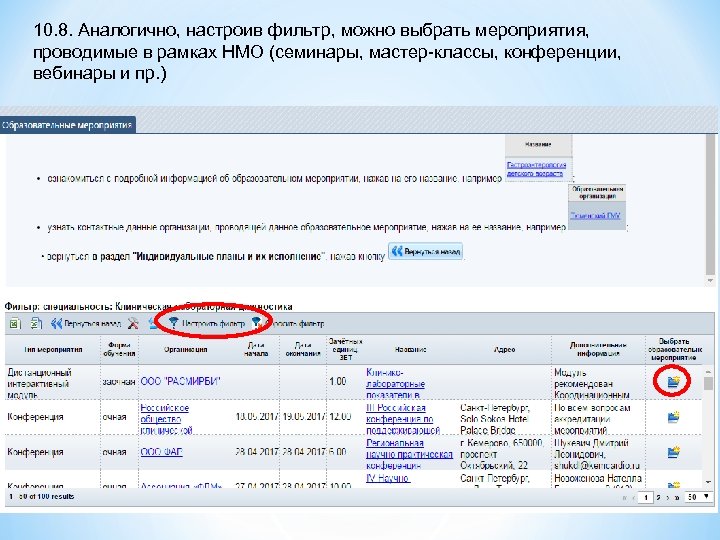Click the blue arrow icon before Настроить фильтр

[x=153, y=324]
